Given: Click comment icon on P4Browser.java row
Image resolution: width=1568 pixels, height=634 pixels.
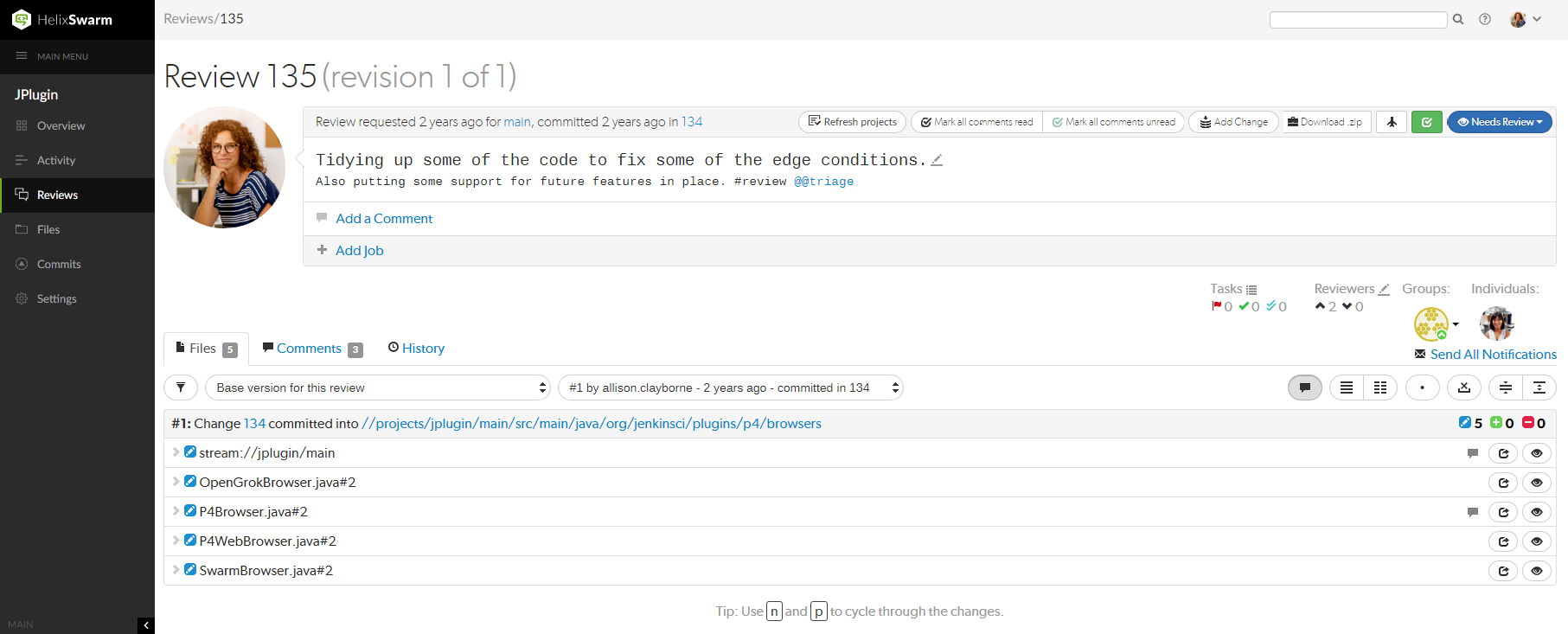Looking at the screenshot, I should coord(1473,512).
